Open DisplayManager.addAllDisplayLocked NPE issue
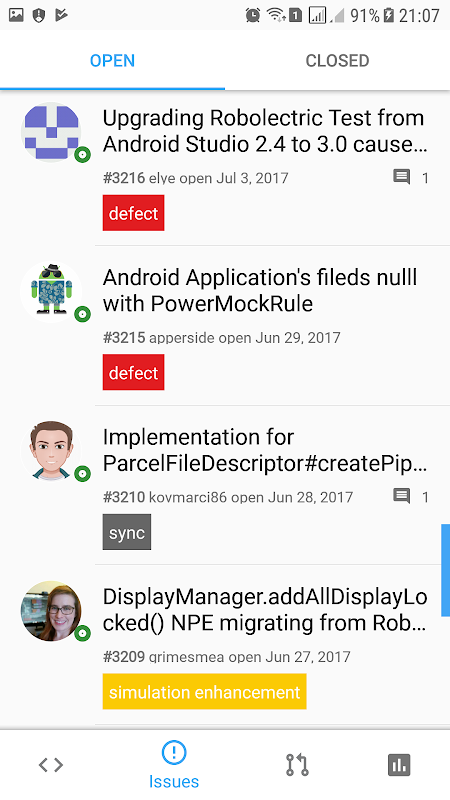The width and height of the screenshot is (450, 800). pyautogui.click(x=265, y=609)
